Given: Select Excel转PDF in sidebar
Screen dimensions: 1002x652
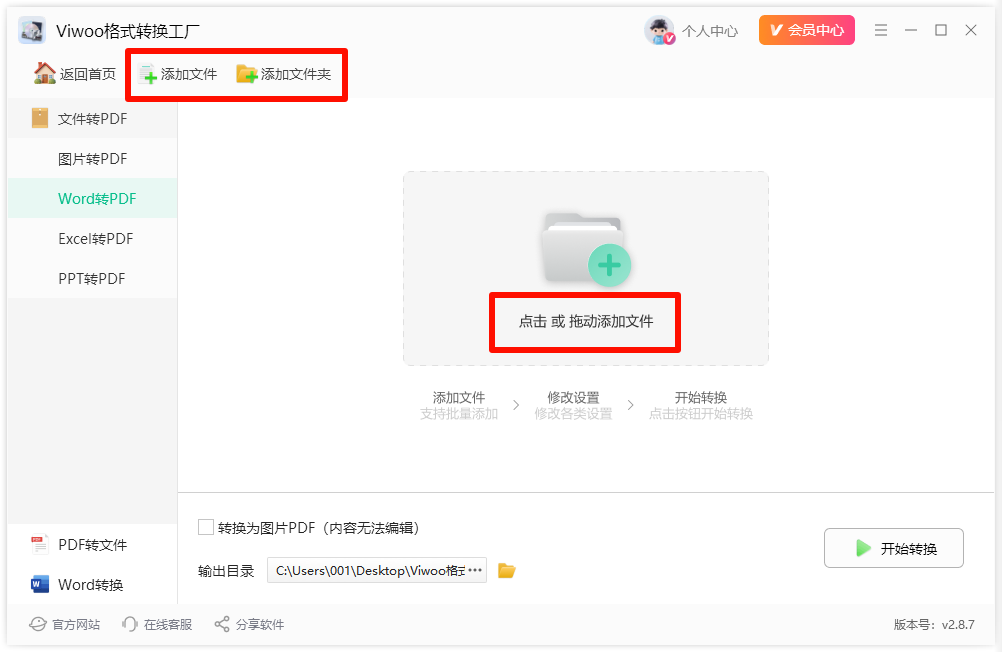Looking at the screenshot, I should (92, 238).
